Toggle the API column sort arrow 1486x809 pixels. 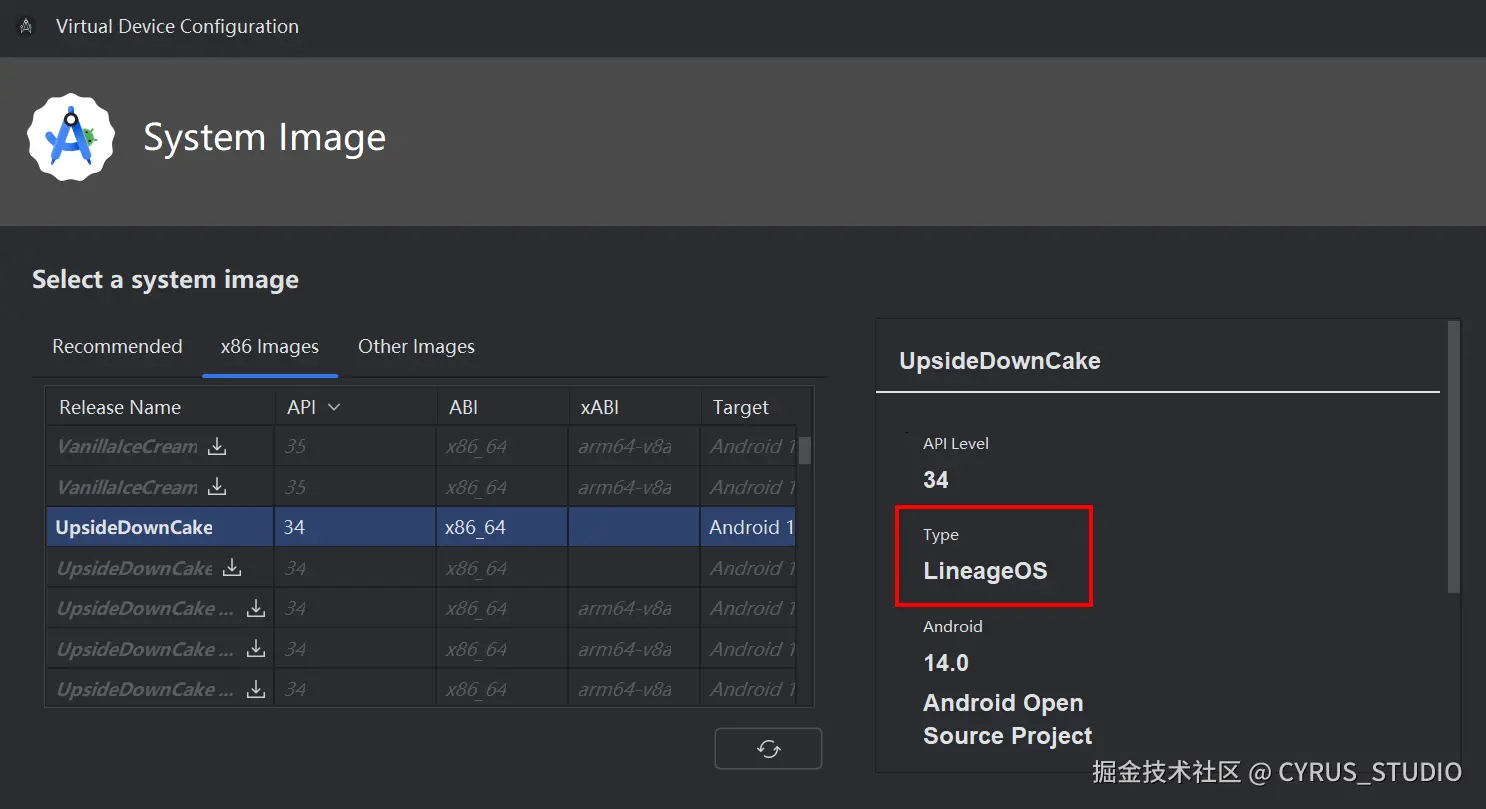click(x=334, y=407)
